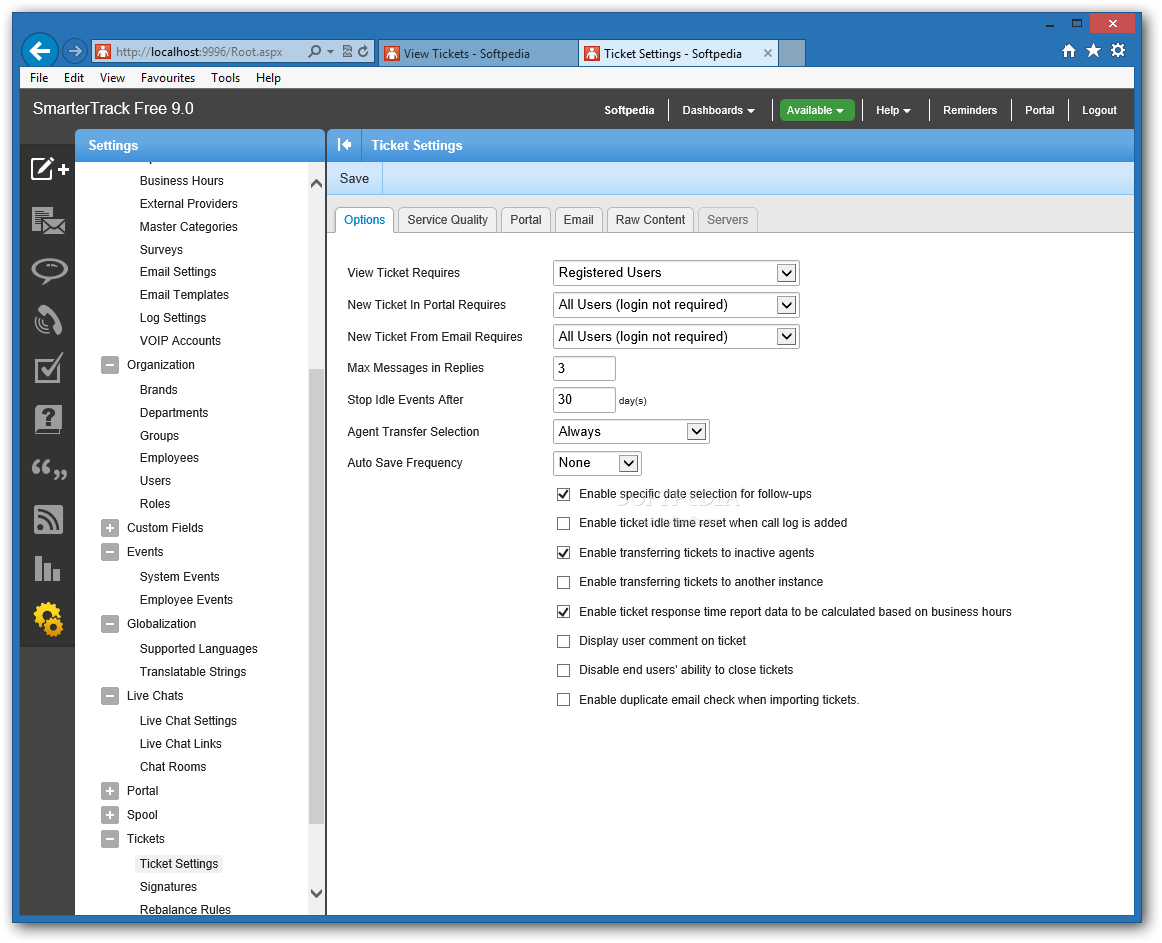Enable duplicate email check when importing tickets
Viewport: 1162px width, 943px height.
(x=563, y=700)
